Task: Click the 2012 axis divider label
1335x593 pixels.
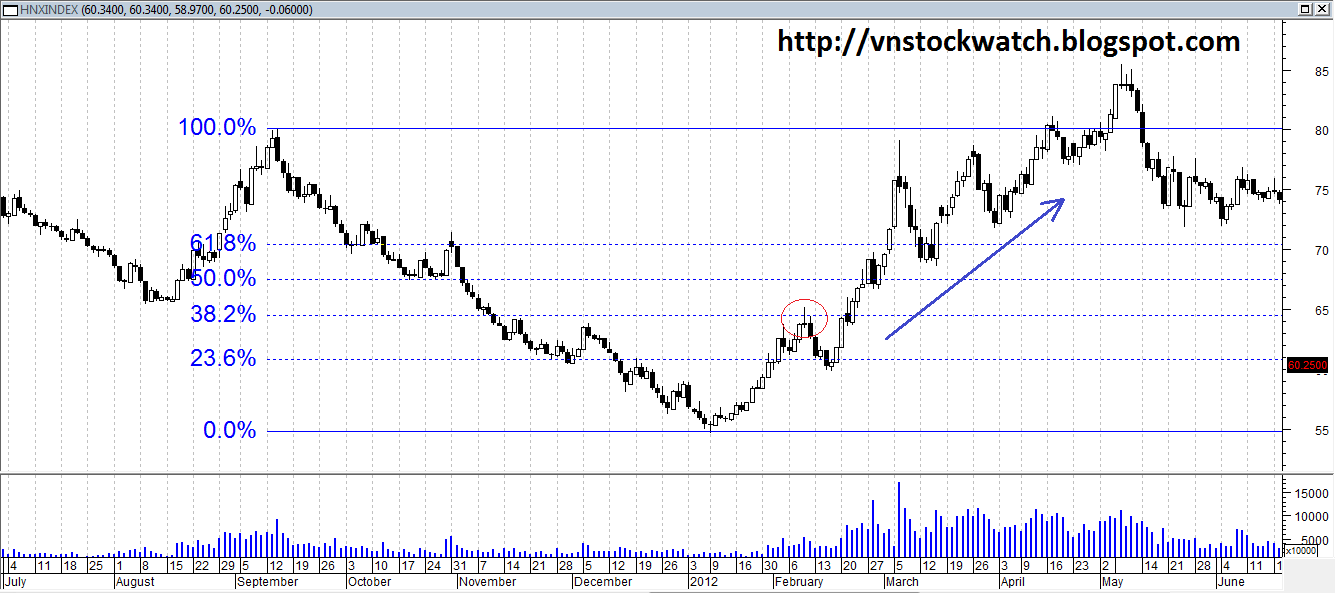Action: point(704,581)
